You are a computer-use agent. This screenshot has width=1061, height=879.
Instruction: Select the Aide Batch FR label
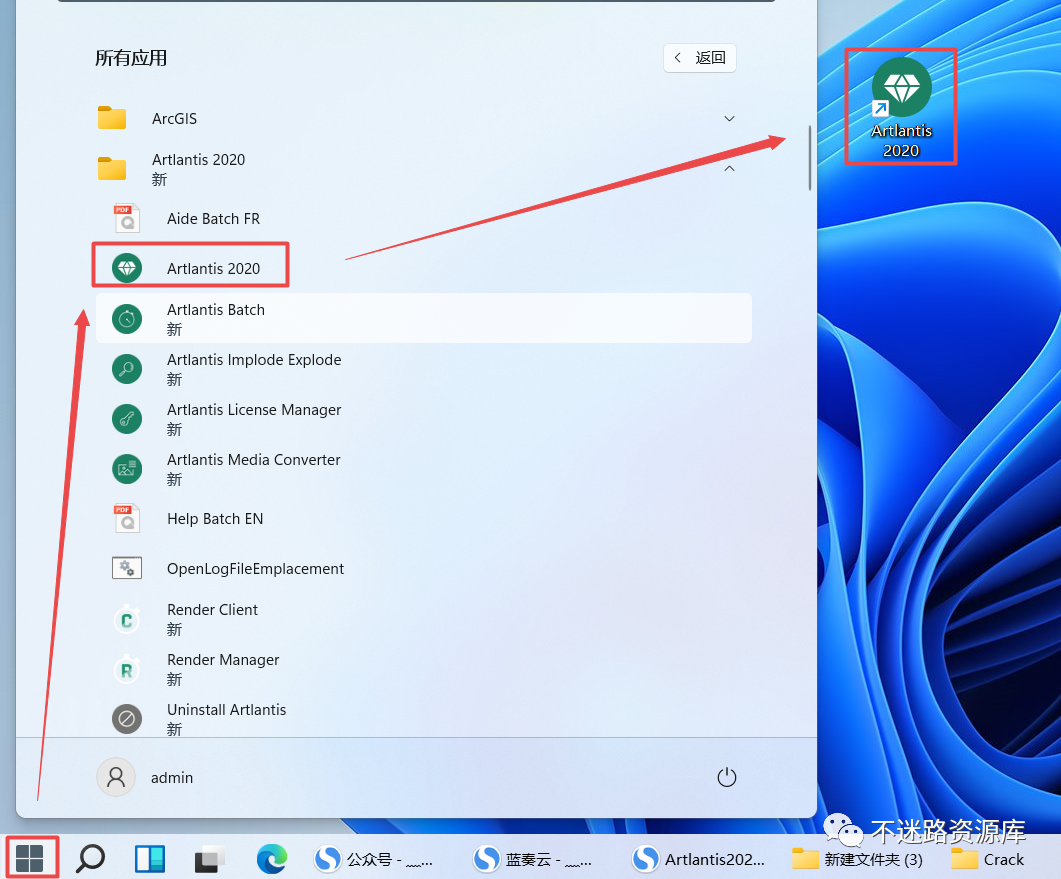tap(213, 219)
